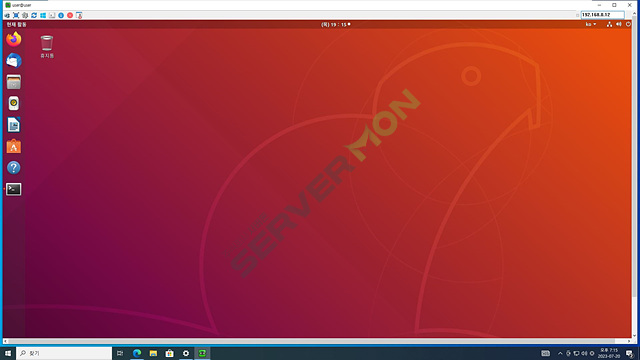Image resolution: width=640 pixels, height=360 pixels.
Task: Expand hidden system tray icons chevron
Action: 560,353
